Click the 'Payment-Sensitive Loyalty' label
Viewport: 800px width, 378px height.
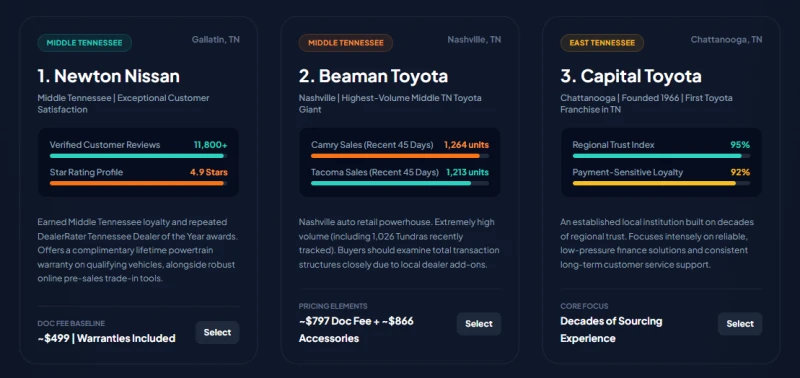[x=628, y=172]
